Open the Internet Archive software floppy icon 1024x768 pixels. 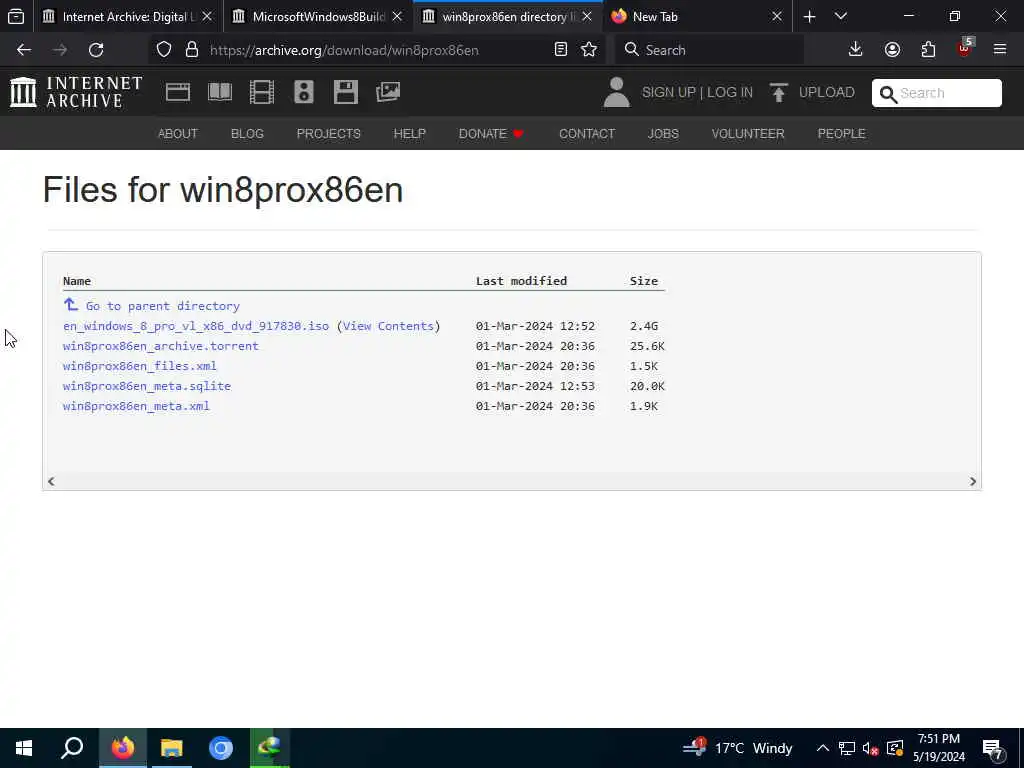point(345,92)
